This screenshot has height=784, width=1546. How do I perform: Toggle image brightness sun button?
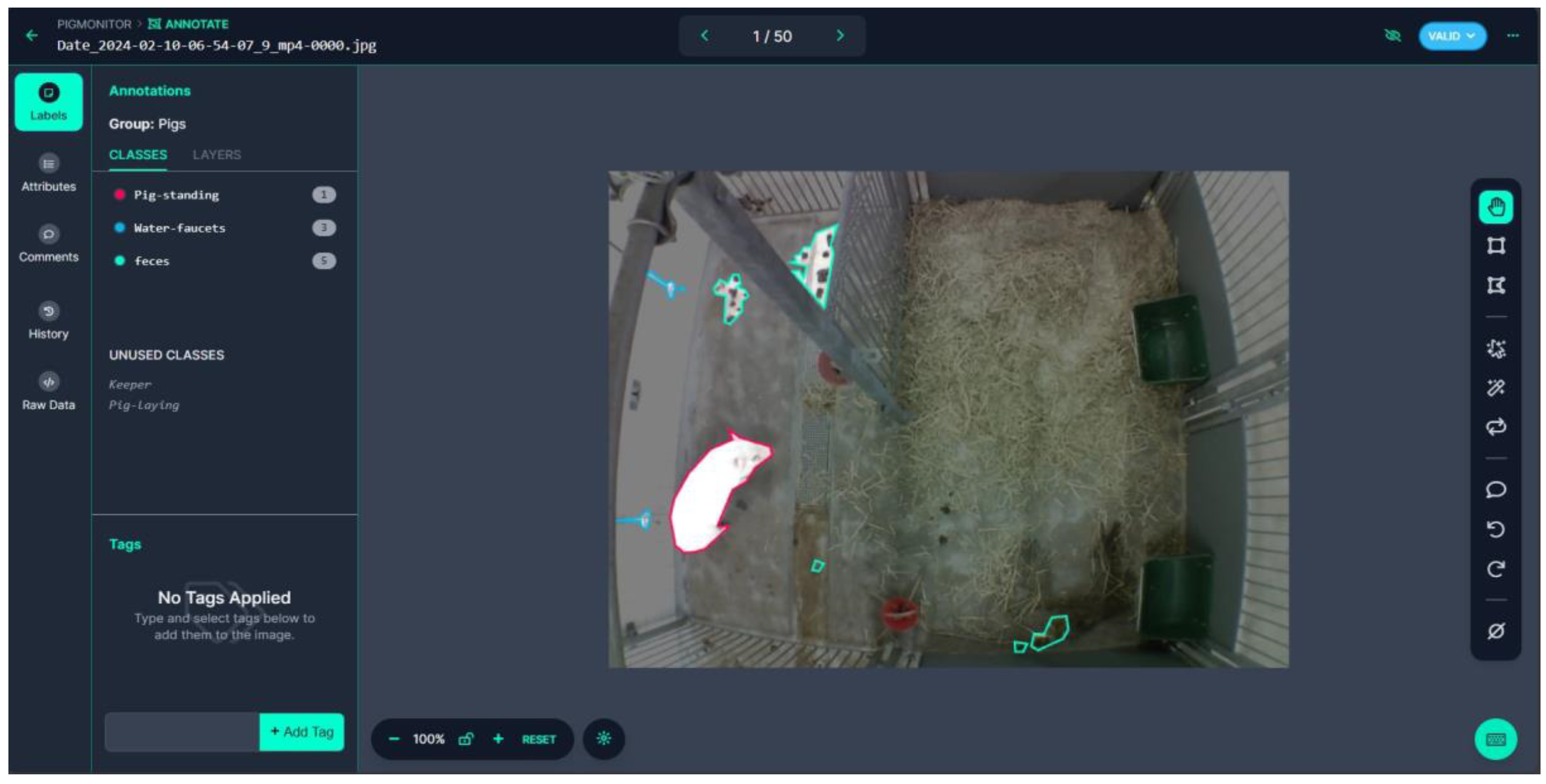[x=604, y=739]
